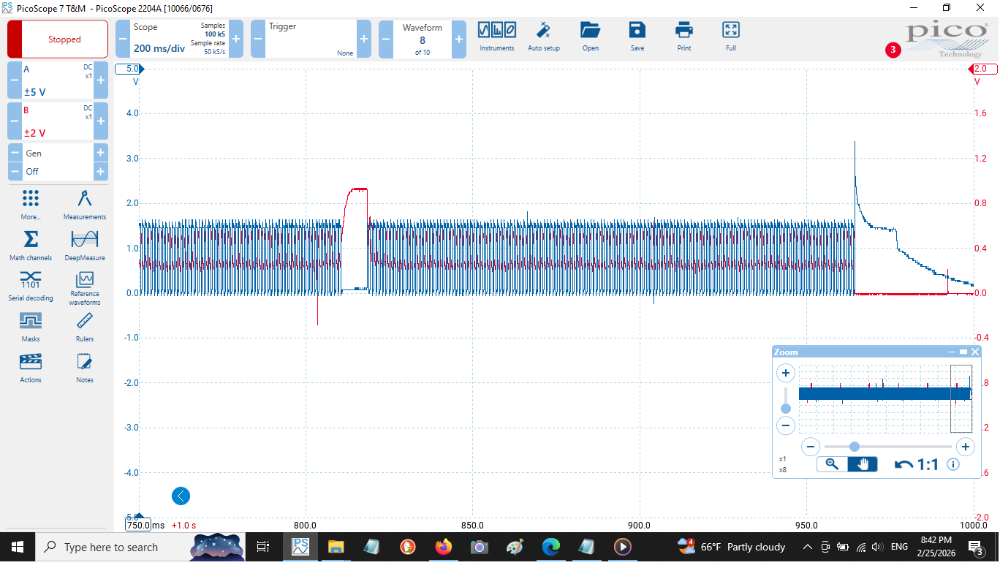Open the Trigger settings panel
This screenshot has width=1000, height=564.
[310, 39]
